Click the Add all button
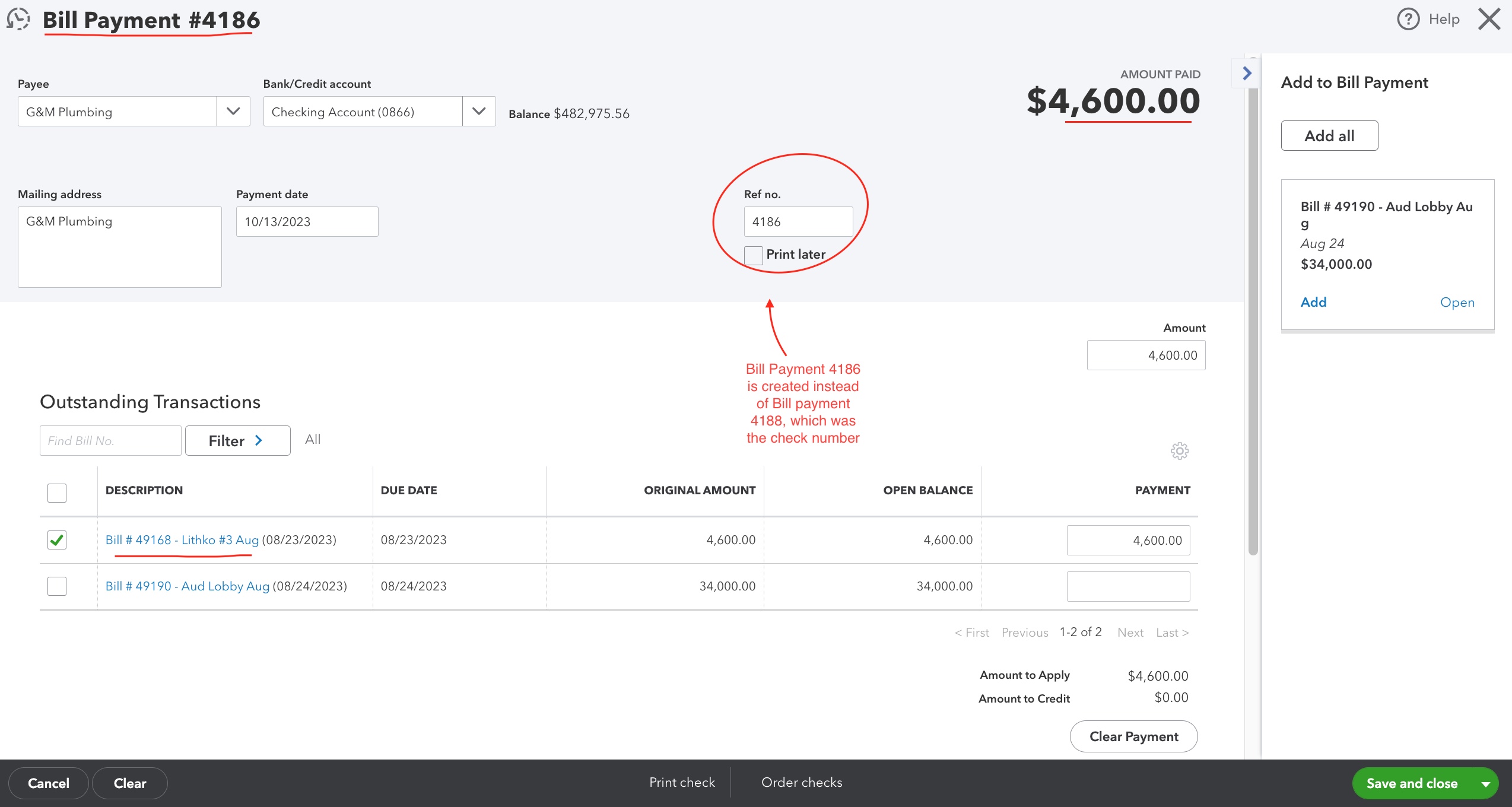The height and width of the screenshot is (807, 1512). [1329, 135]
